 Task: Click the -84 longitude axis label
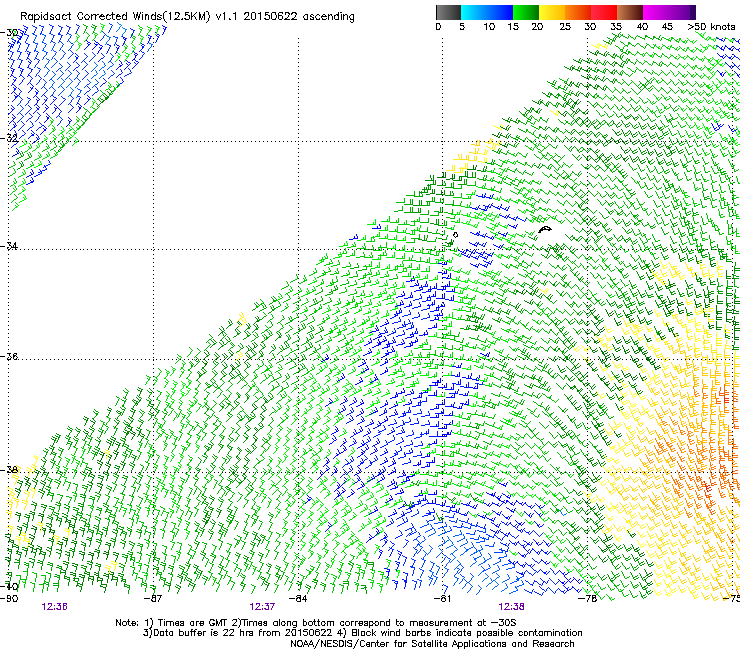point(298,598)
